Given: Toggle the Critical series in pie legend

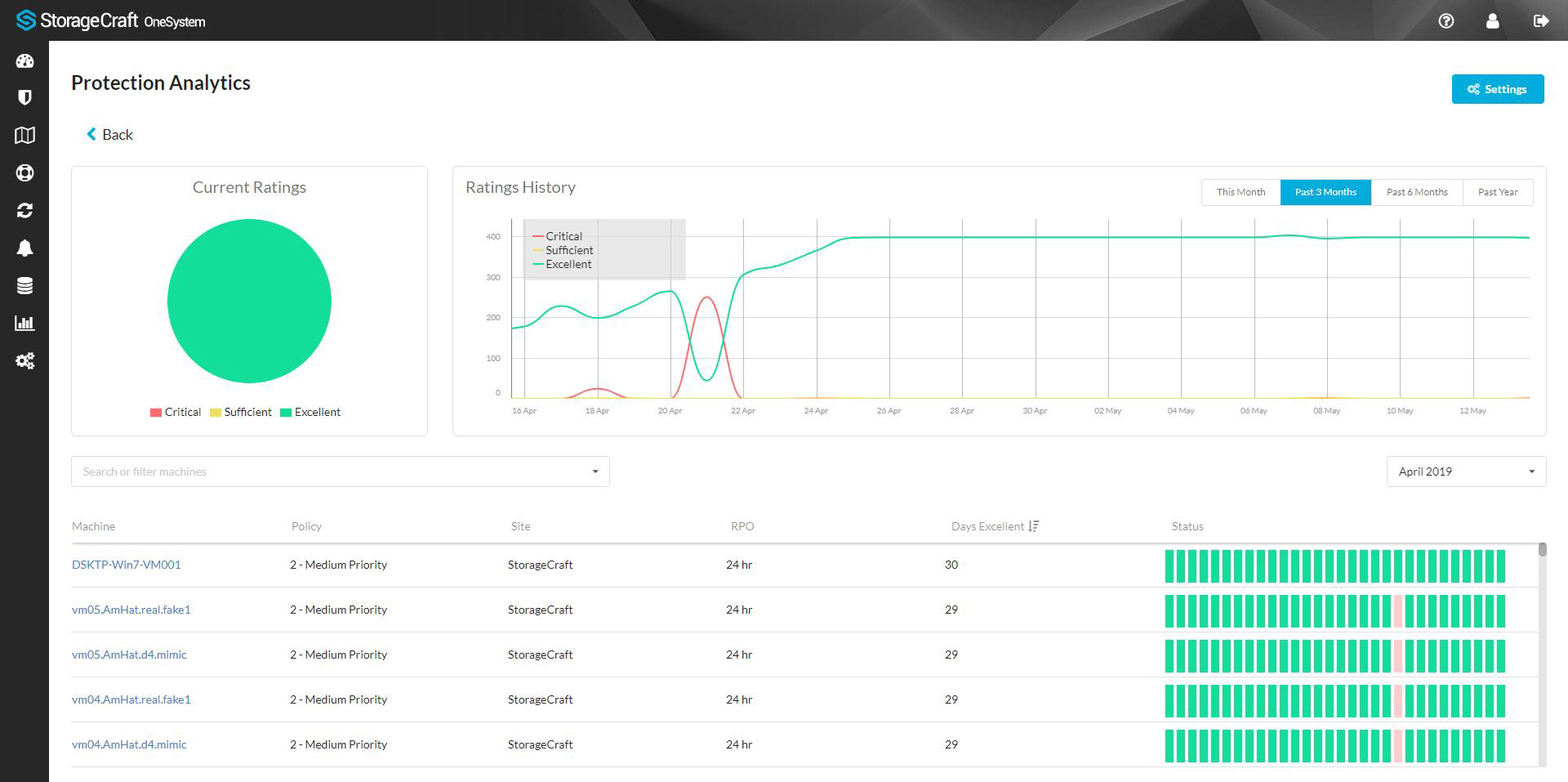Looking at the screenshot, I should [175, 412].
